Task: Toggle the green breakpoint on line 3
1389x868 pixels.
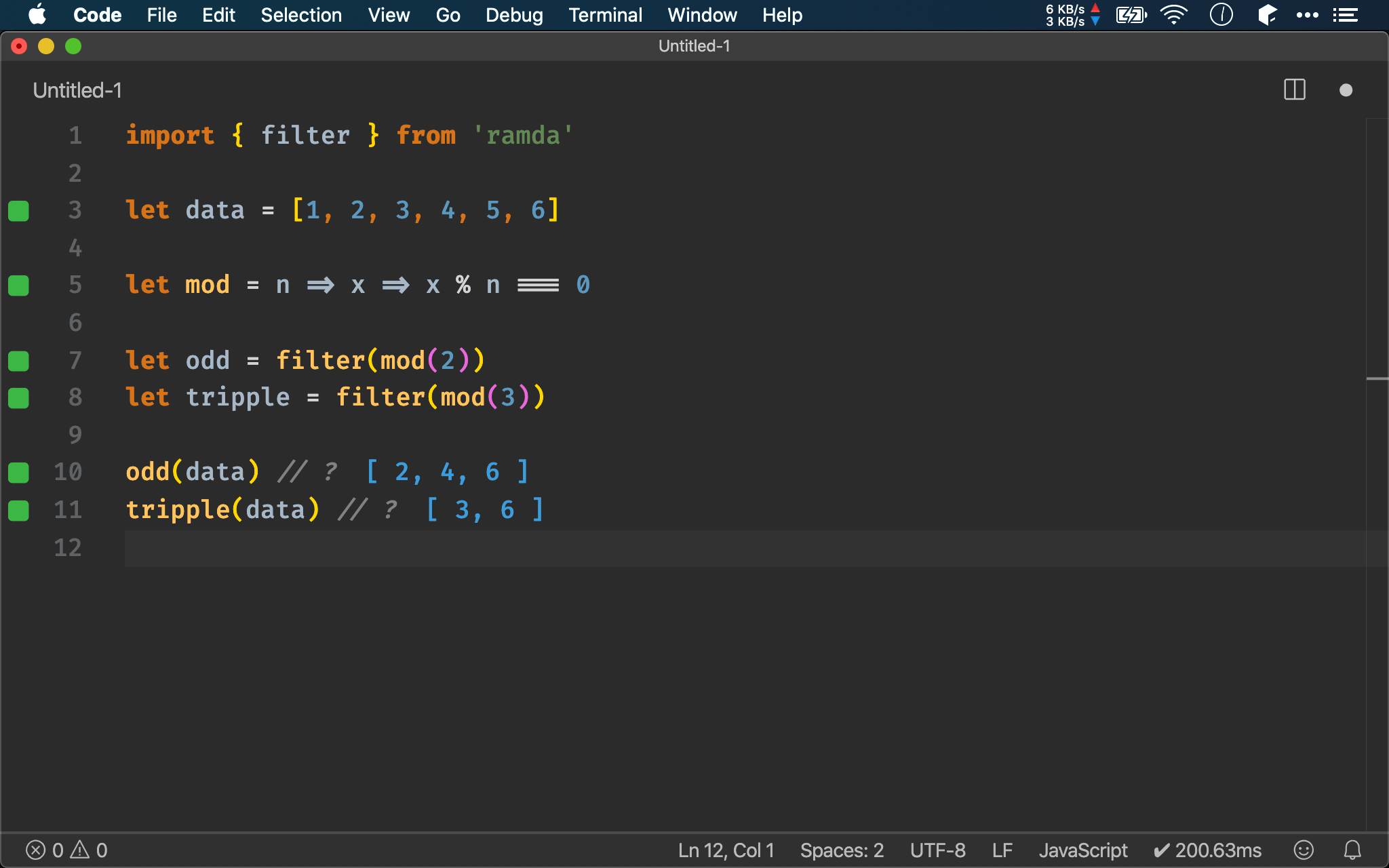Action: click(x=19, y=209)
